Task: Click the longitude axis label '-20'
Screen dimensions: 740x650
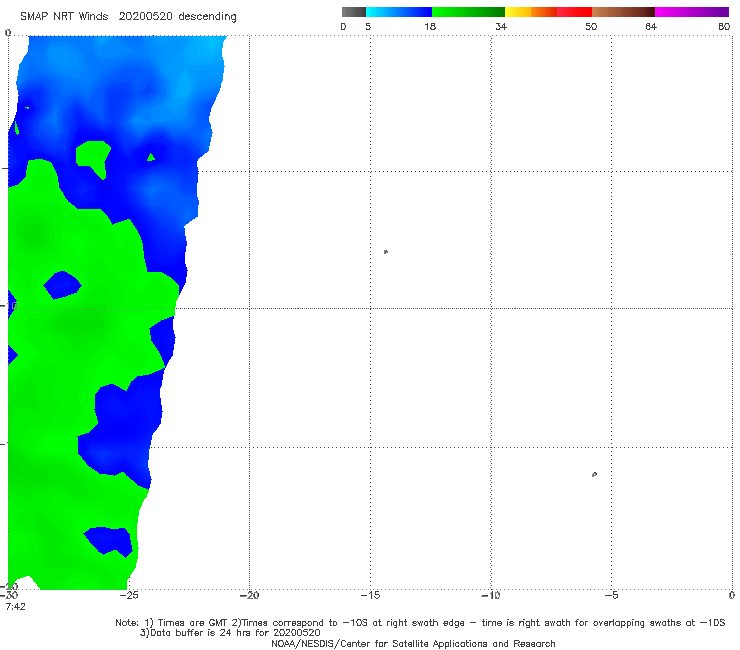Action: point(249,595)
